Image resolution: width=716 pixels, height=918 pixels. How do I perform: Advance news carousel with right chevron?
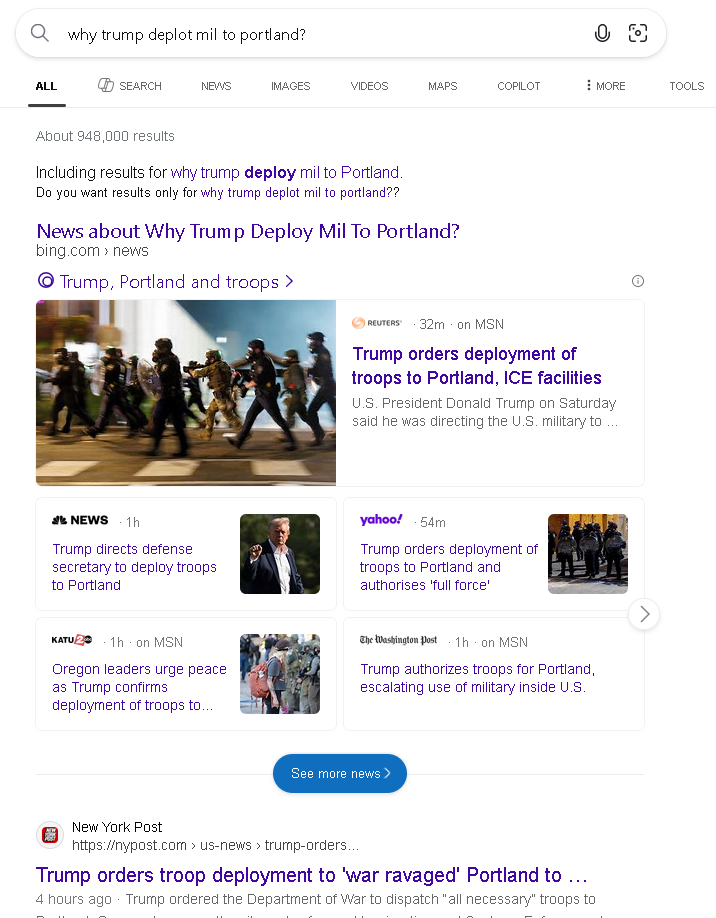(x=644, y=614)
